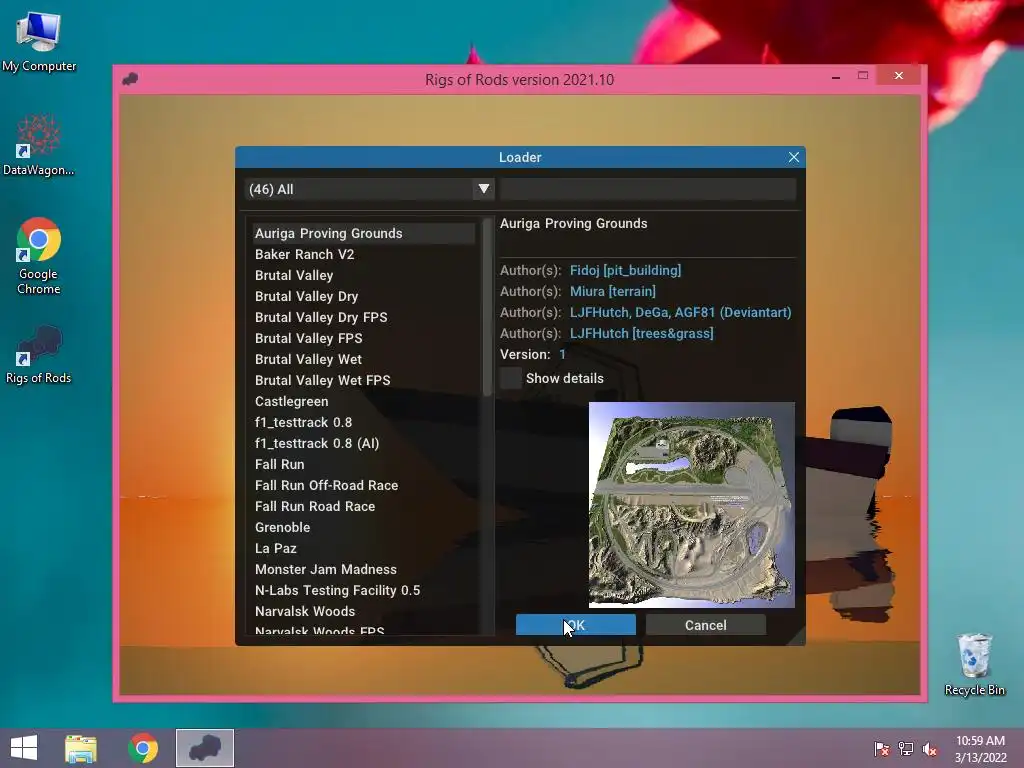Click the Loader dialog title bar
Viewport: 1024px width, 768px height.
tap(520, 157)
